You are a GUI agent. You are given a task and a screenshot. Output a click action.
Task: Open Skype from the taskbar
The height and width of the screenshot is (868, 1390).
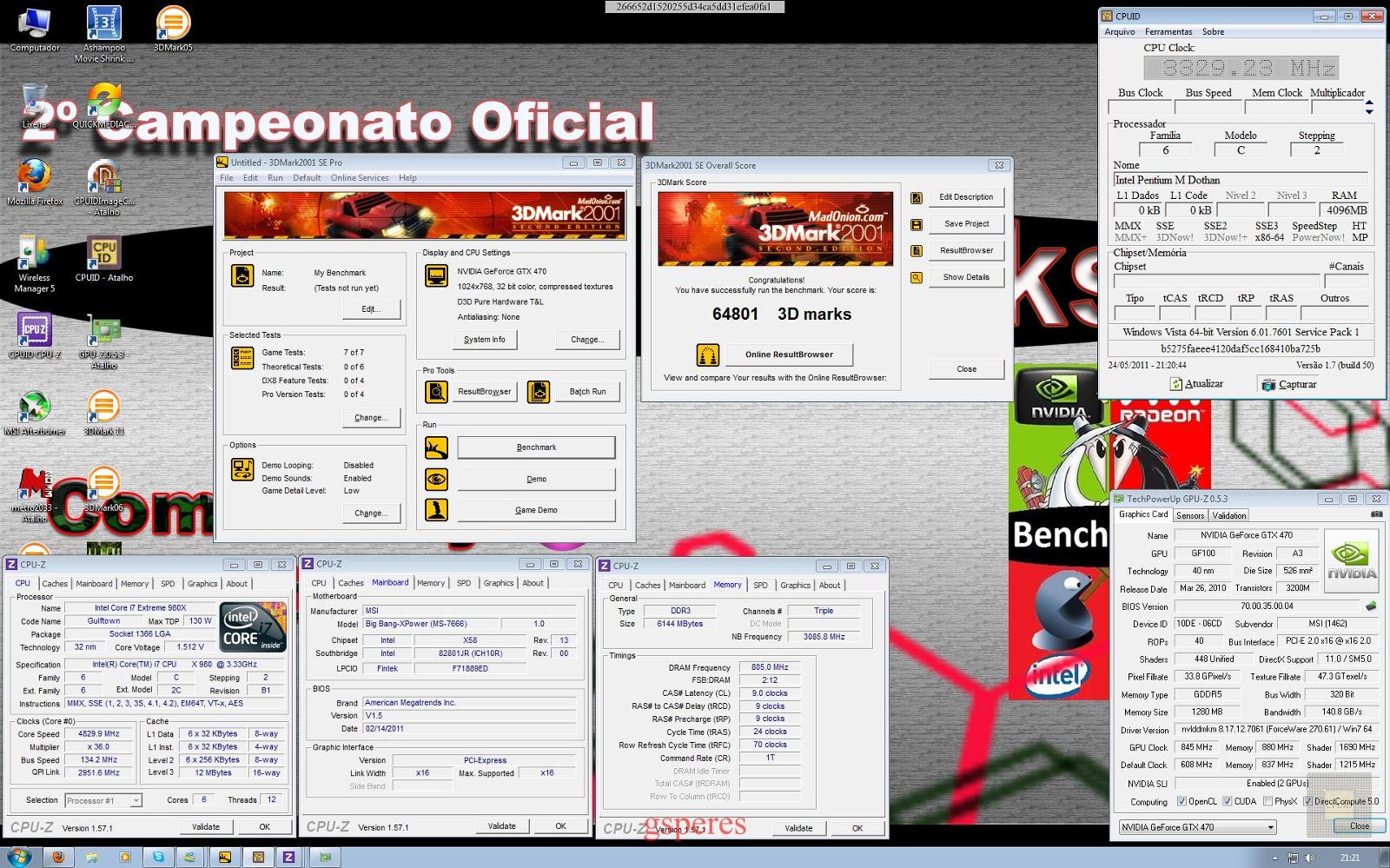click(158, 858)
